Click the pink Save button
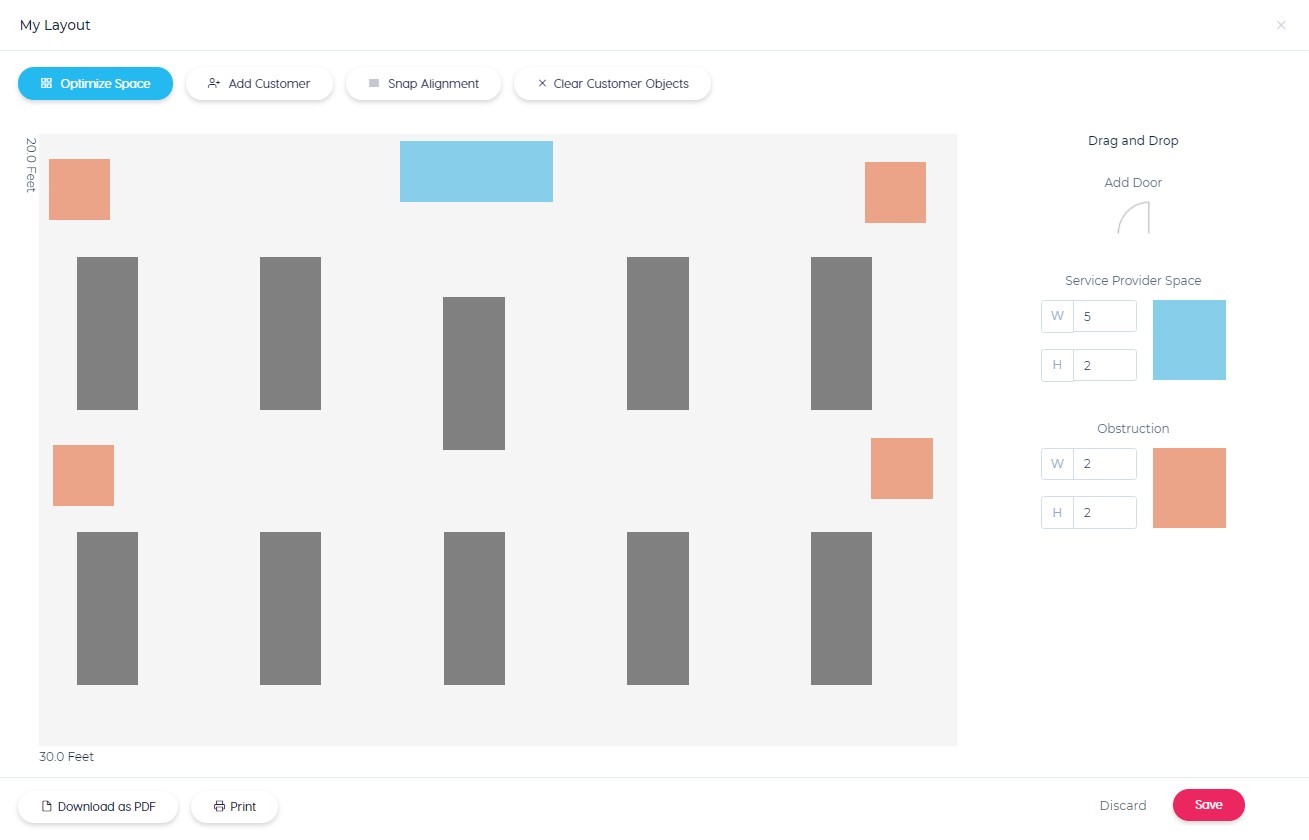Image resolution: width=1309 pixels, height=840 pixels. [x=1208, y=805]
